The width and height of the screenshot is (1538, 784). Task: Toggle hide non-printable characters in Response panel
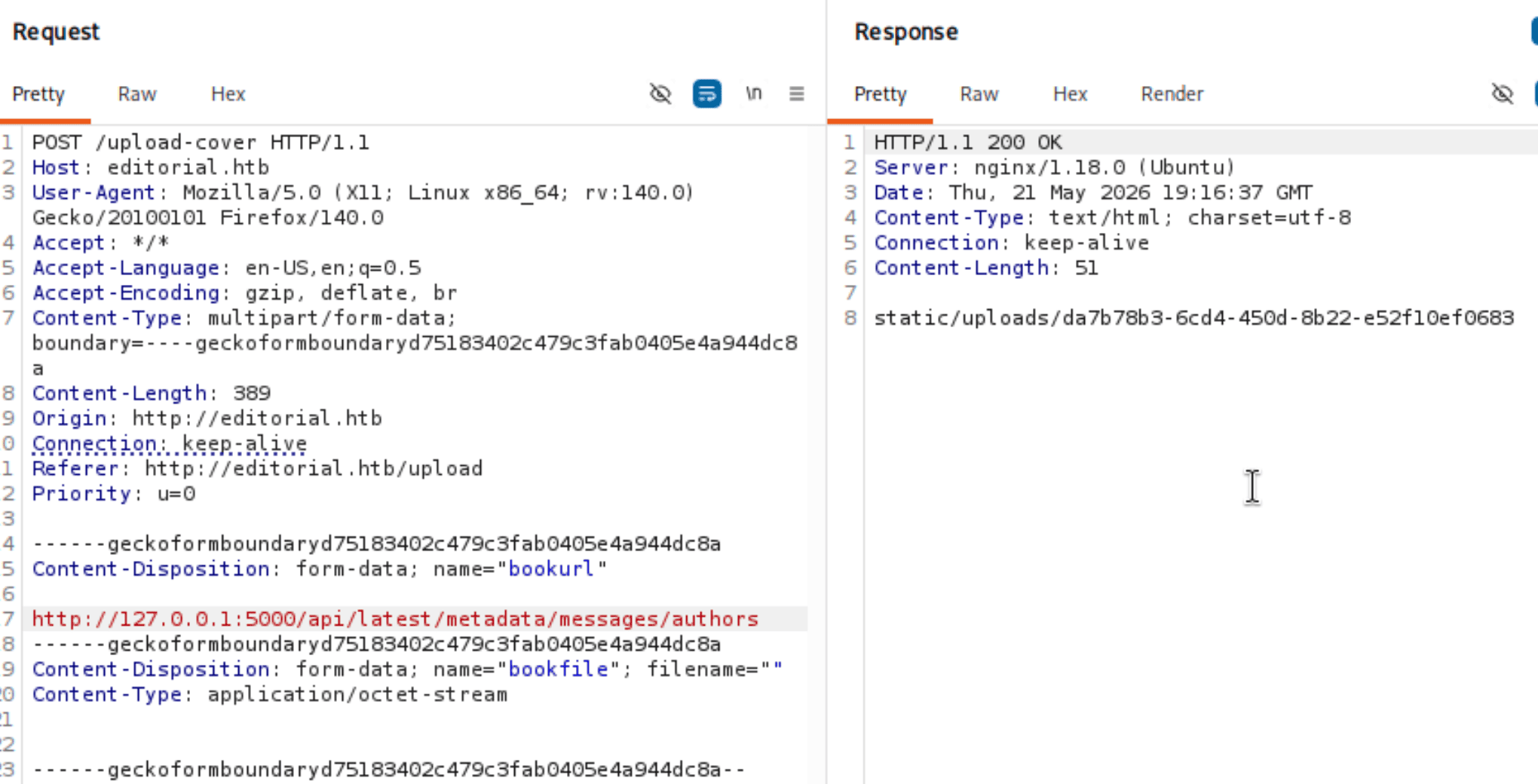[1503, 93]
